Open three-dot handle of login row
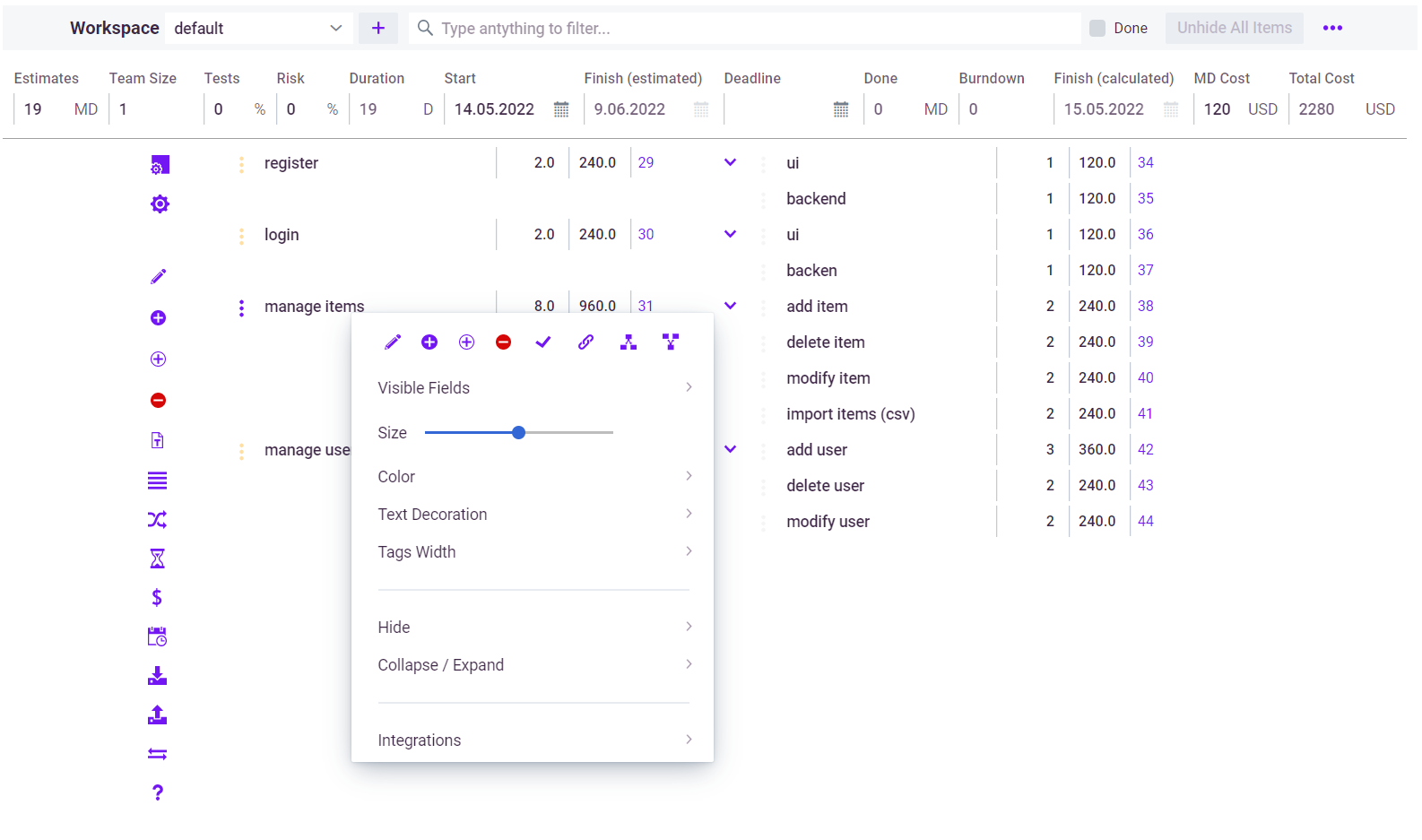Image resolution: width=1422 pixels, height=840 pixels. coord(241,237)
